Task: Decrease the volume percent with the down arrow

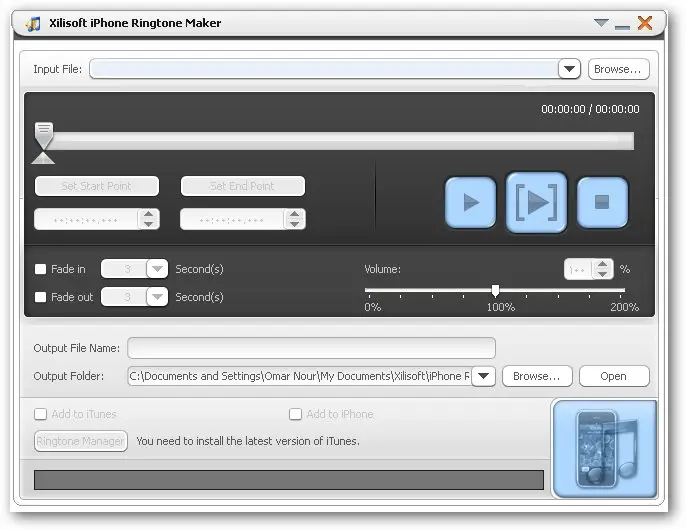Action: [602, 274]
